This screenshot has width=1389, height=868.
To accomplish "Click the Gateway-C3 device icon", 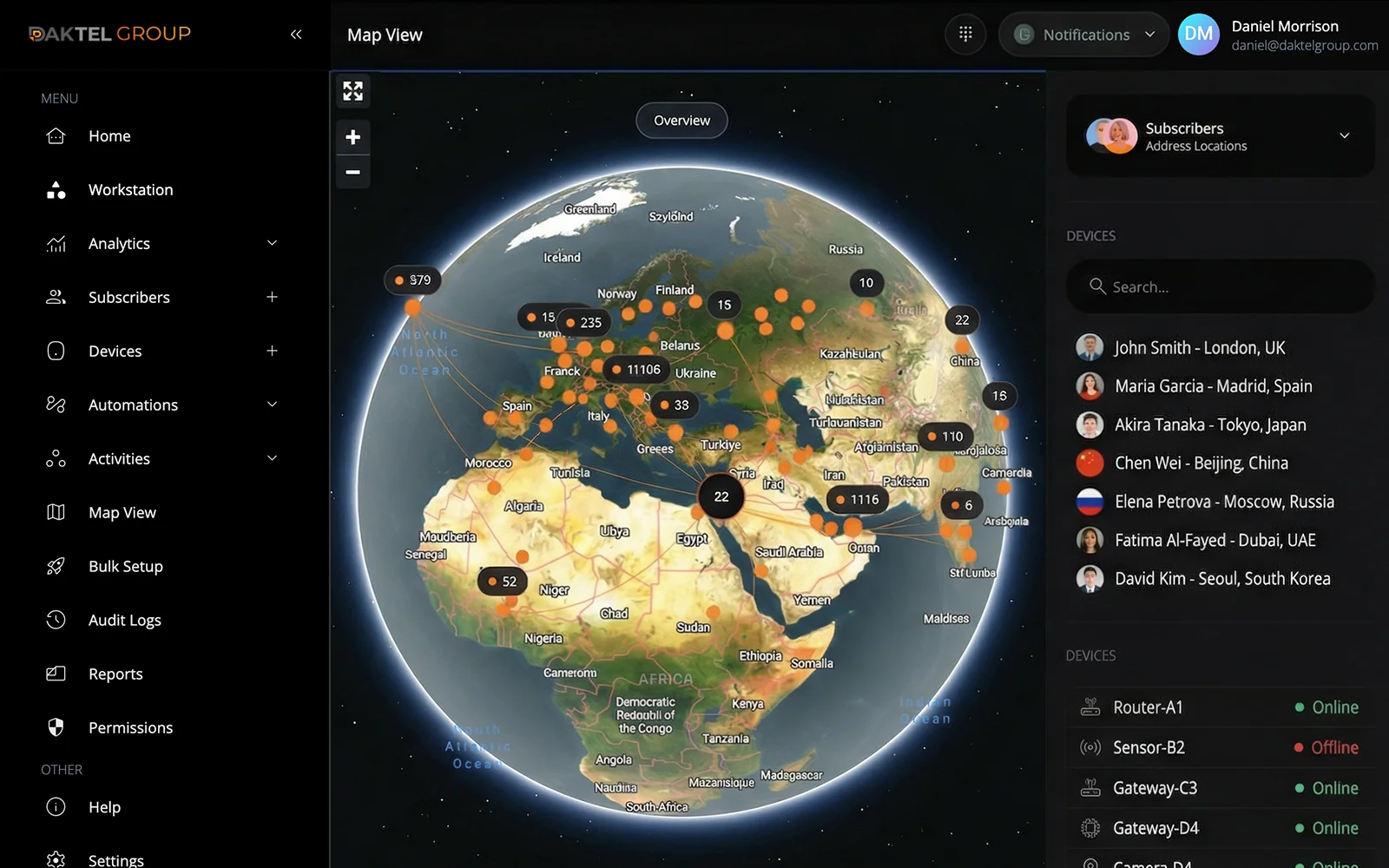I will pyautogui.click(x=1090, y=788).
